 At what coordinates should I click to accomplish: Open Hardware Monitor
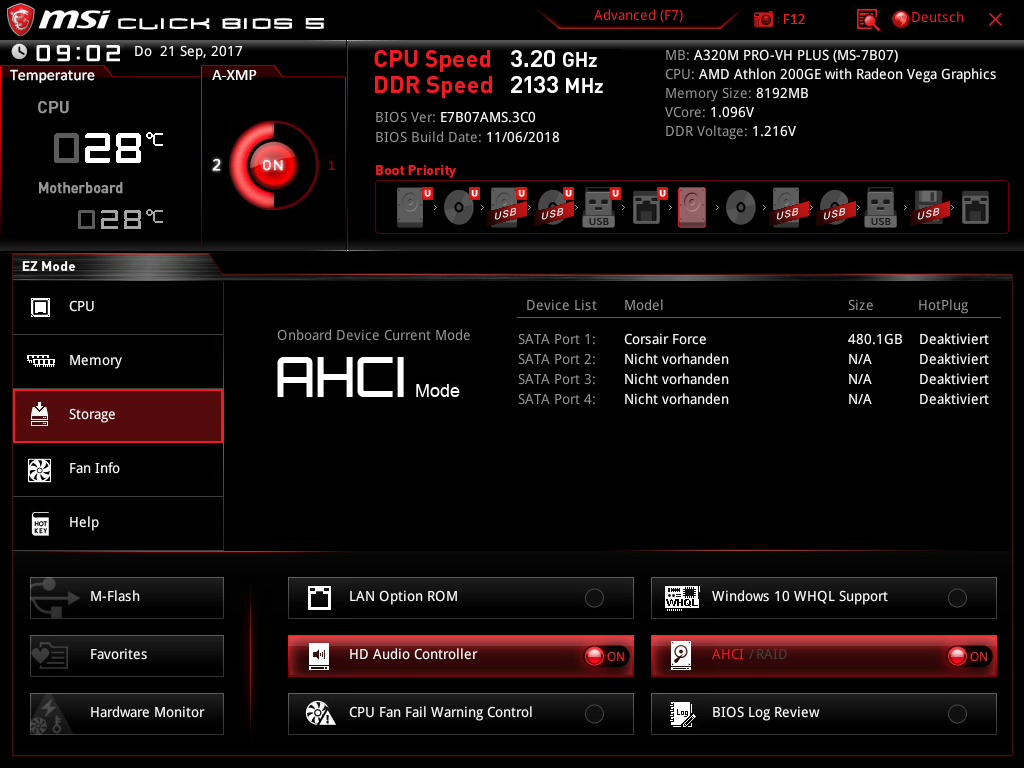pyautogui.click(x=127, y=714)
